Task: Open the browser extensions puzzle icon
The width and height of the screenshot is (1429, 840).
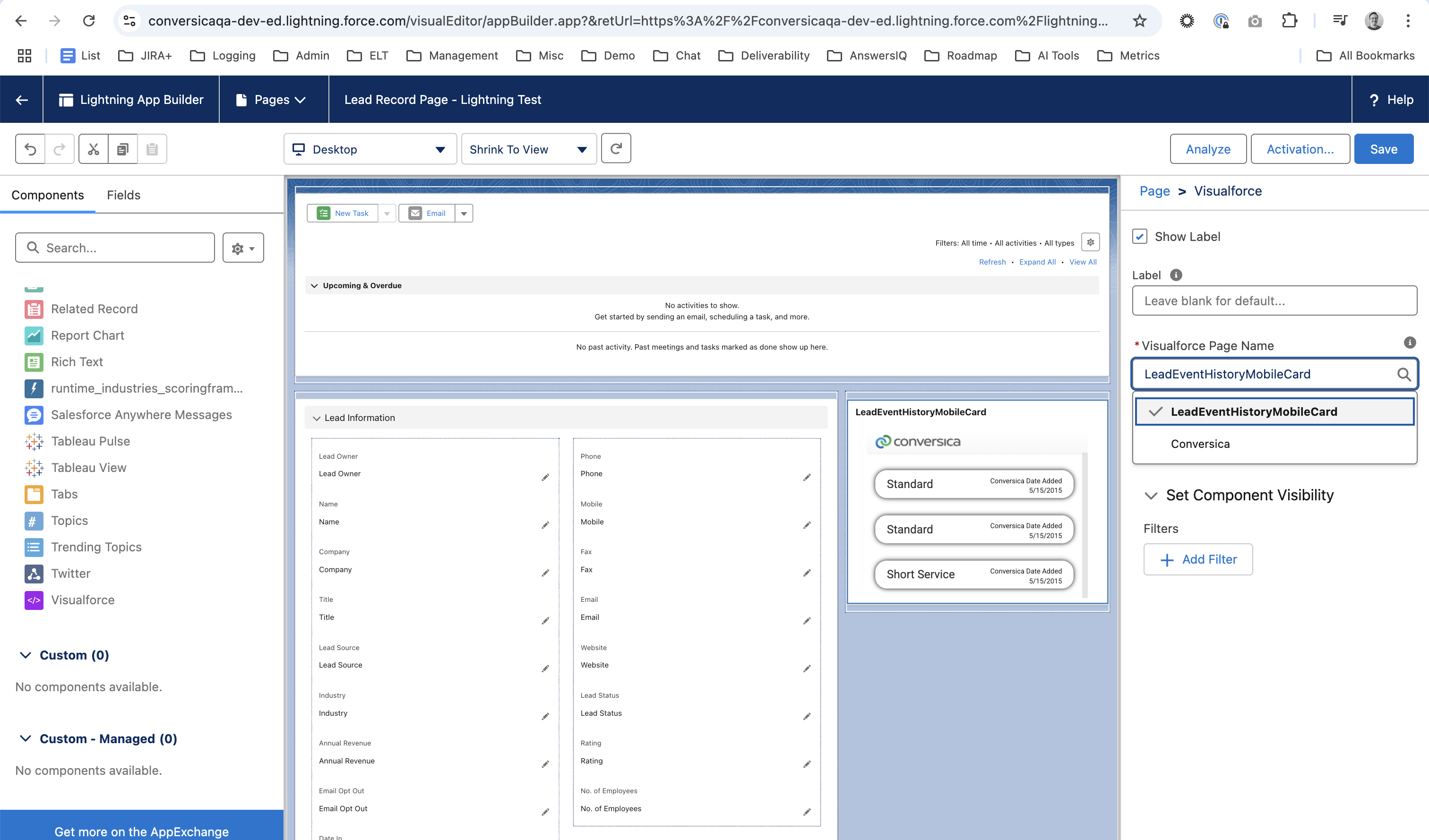Action: coord(1289,21)
